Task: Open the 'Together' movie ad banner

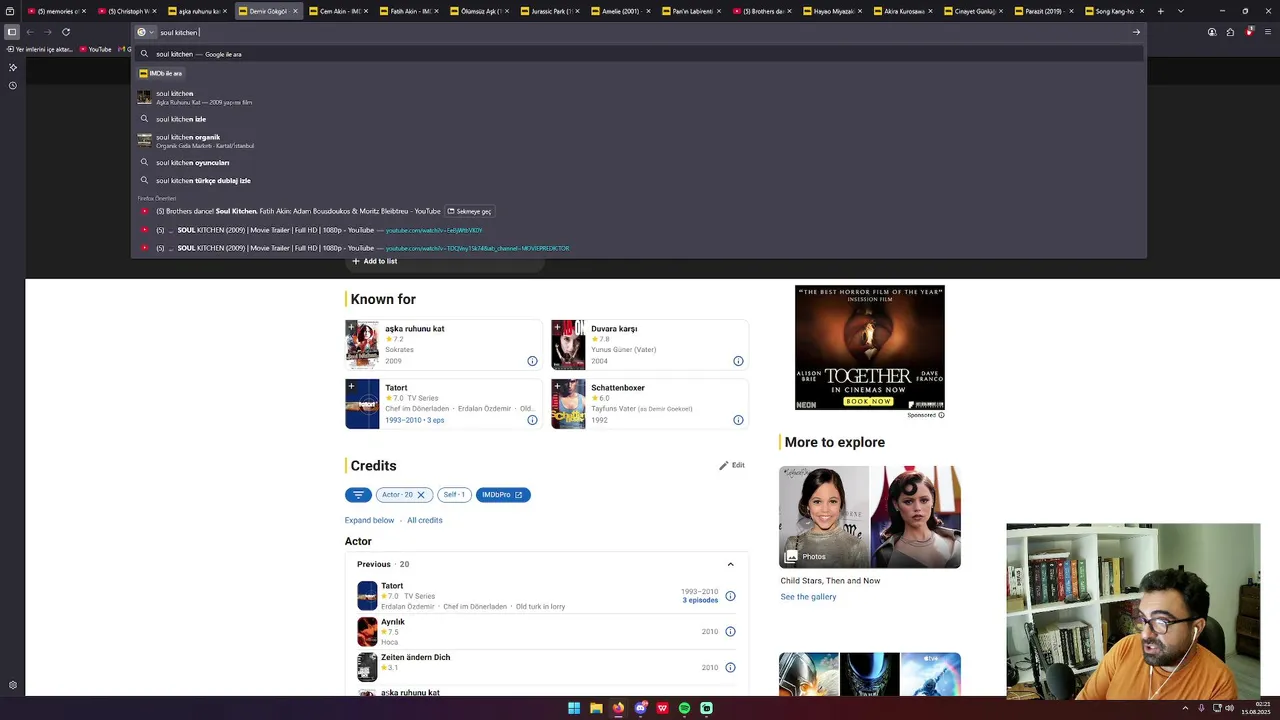Action: (870, 347)
